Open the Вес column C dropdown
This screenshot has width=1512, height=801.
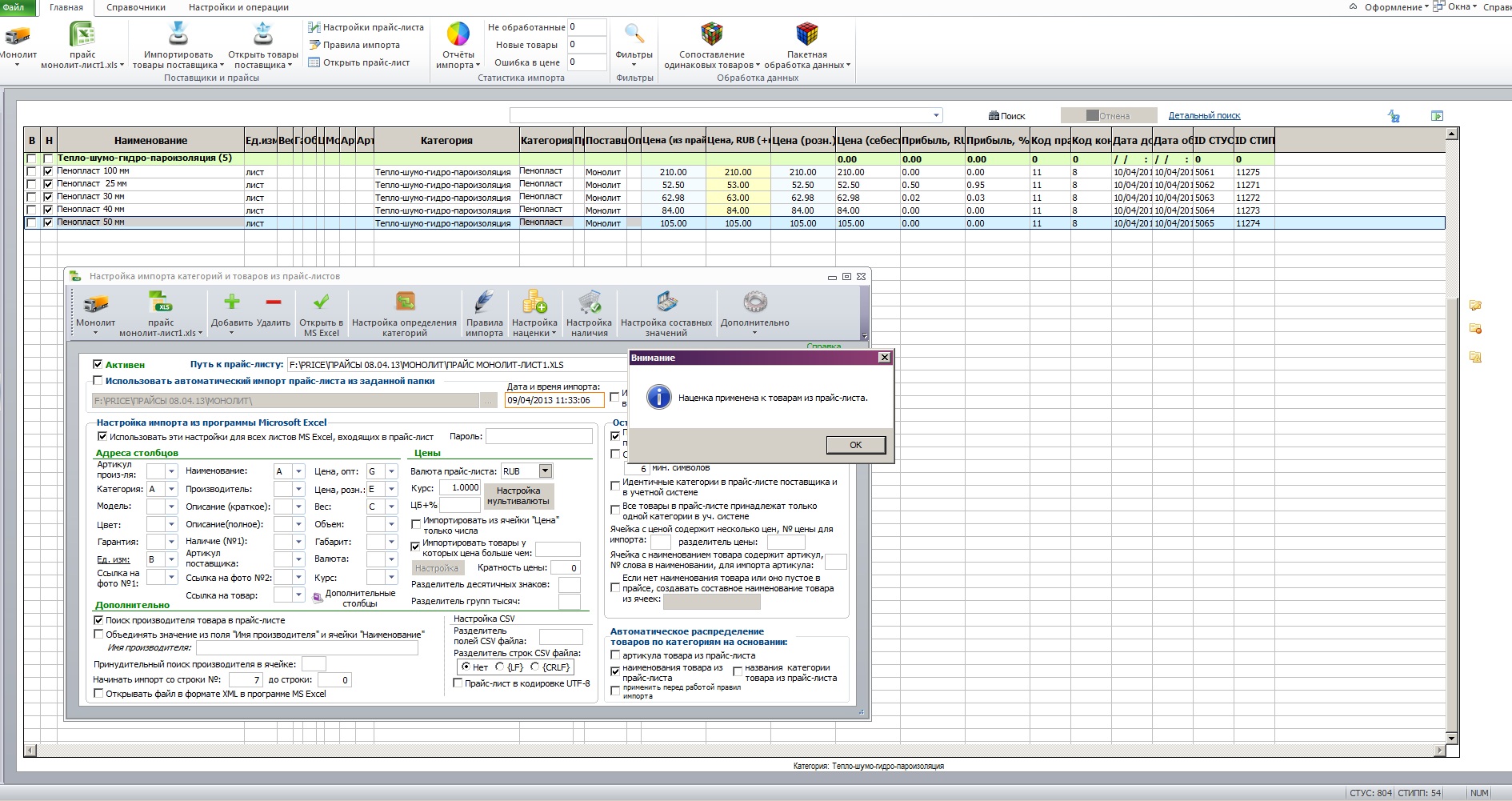point(391,507)
